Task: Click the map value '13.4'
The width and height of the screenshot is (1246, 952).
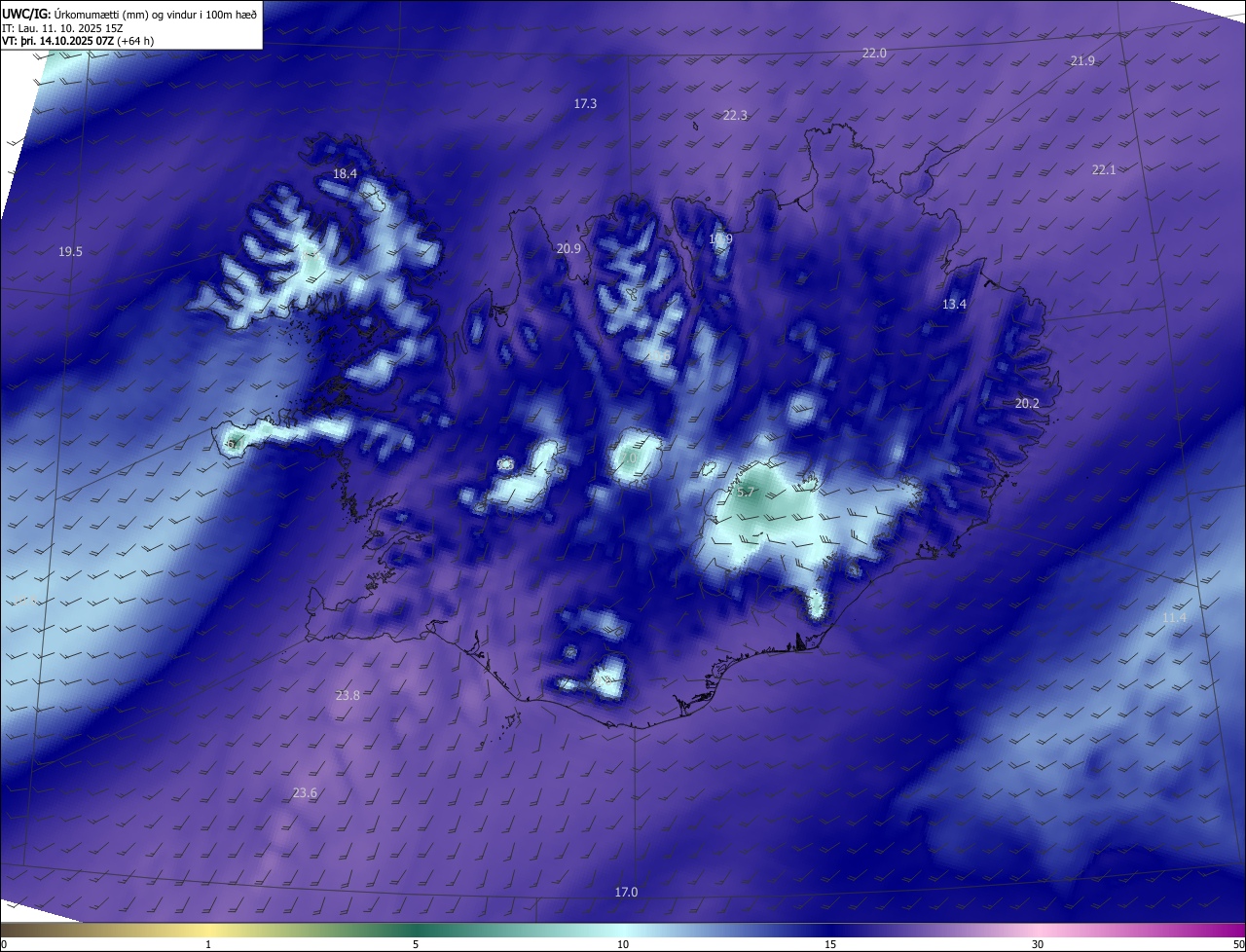Action: point(954,305)
